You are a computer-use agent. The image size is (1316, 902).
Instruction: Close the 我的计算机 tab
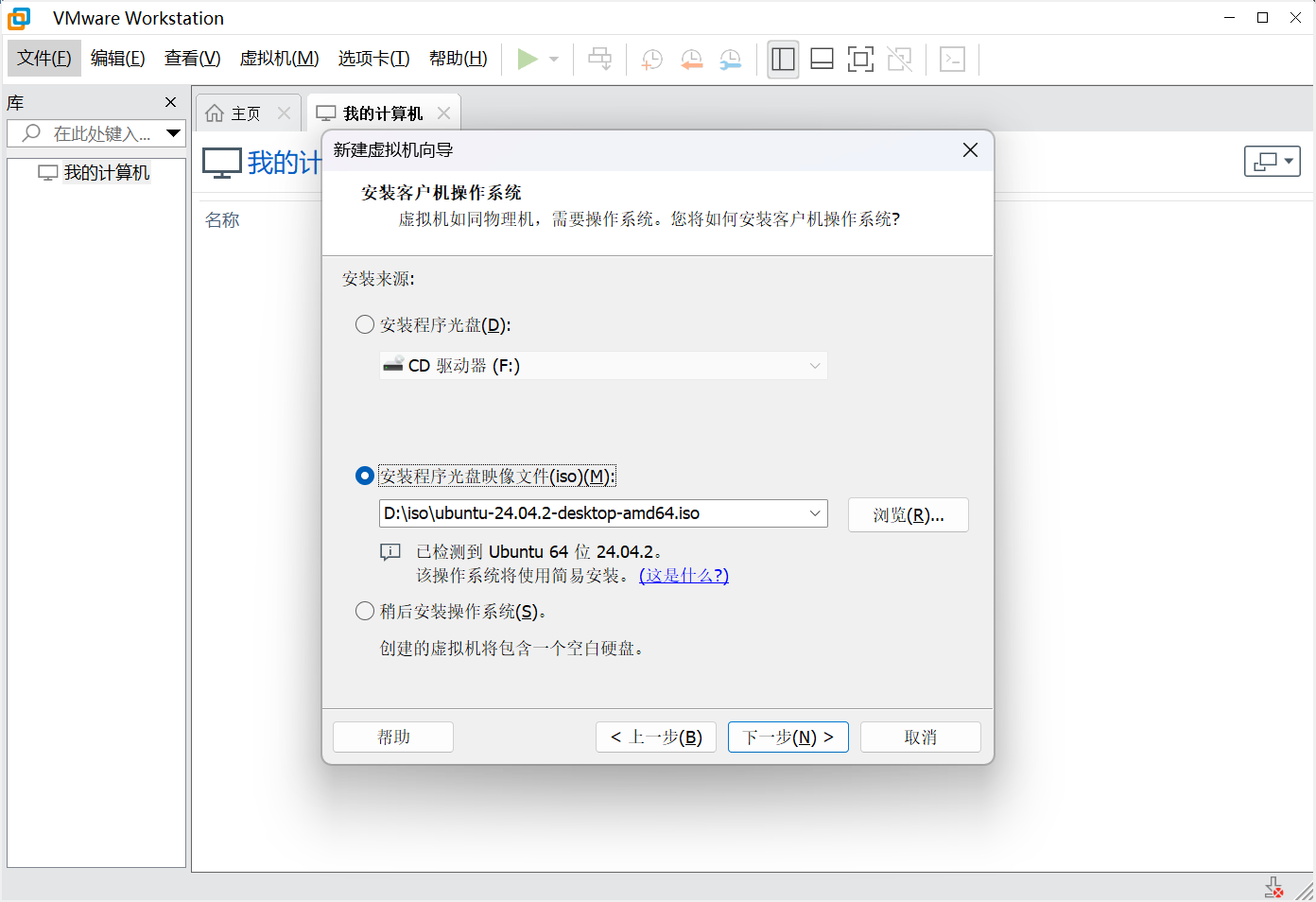point(443,113)
